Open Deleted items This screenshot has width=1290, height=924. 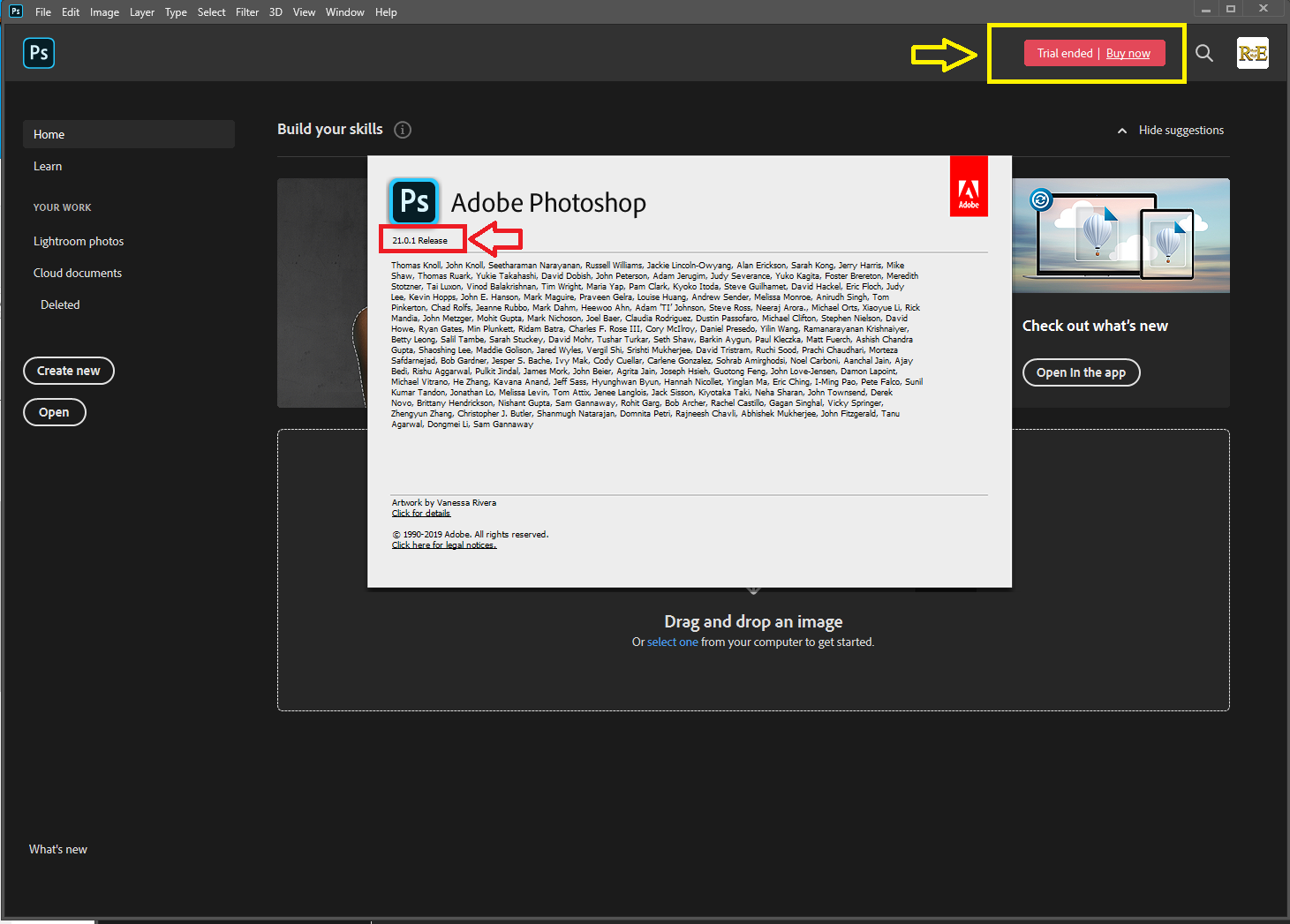(60, 304)
